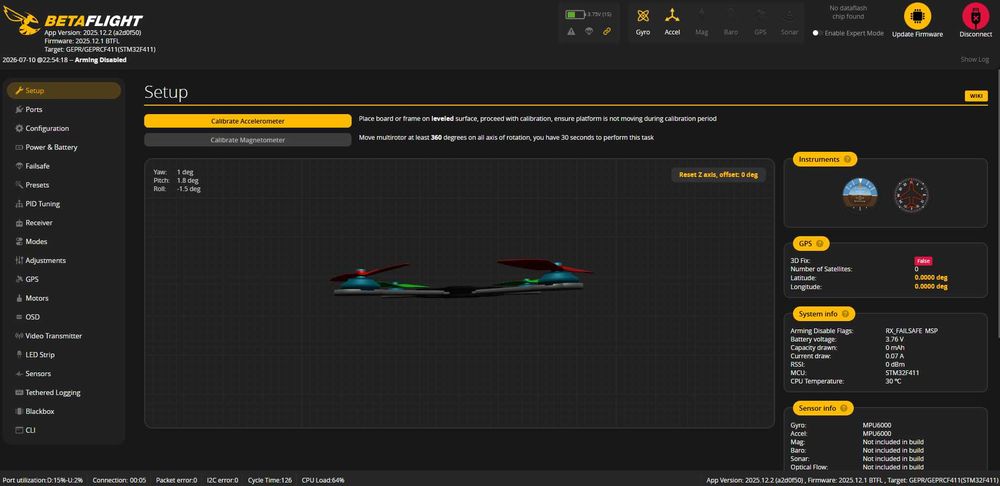Click the Modes icon in sidebar
This screenshot has height=486, width=1000.
tap(19, 242)
